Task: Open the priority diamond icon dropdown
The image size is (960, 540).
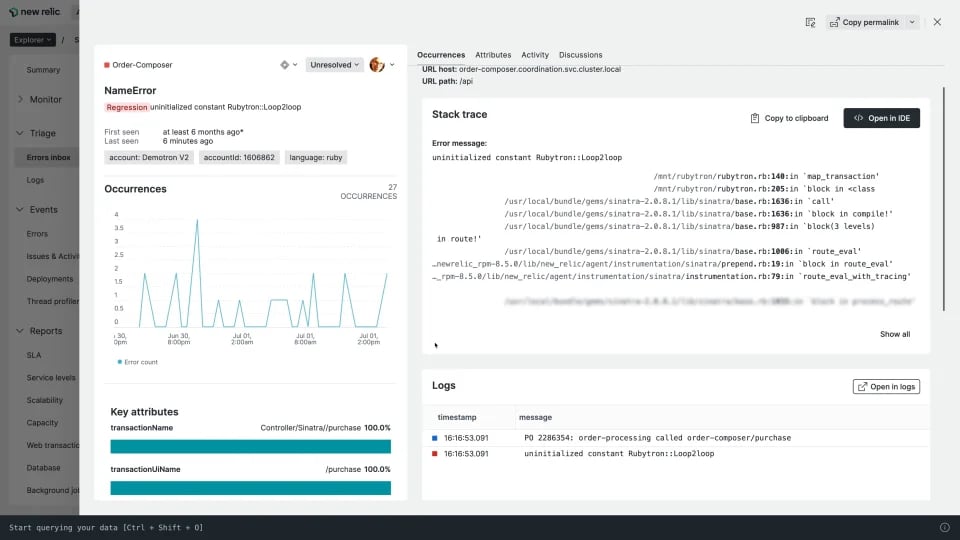Action: [x=288, y=65]
